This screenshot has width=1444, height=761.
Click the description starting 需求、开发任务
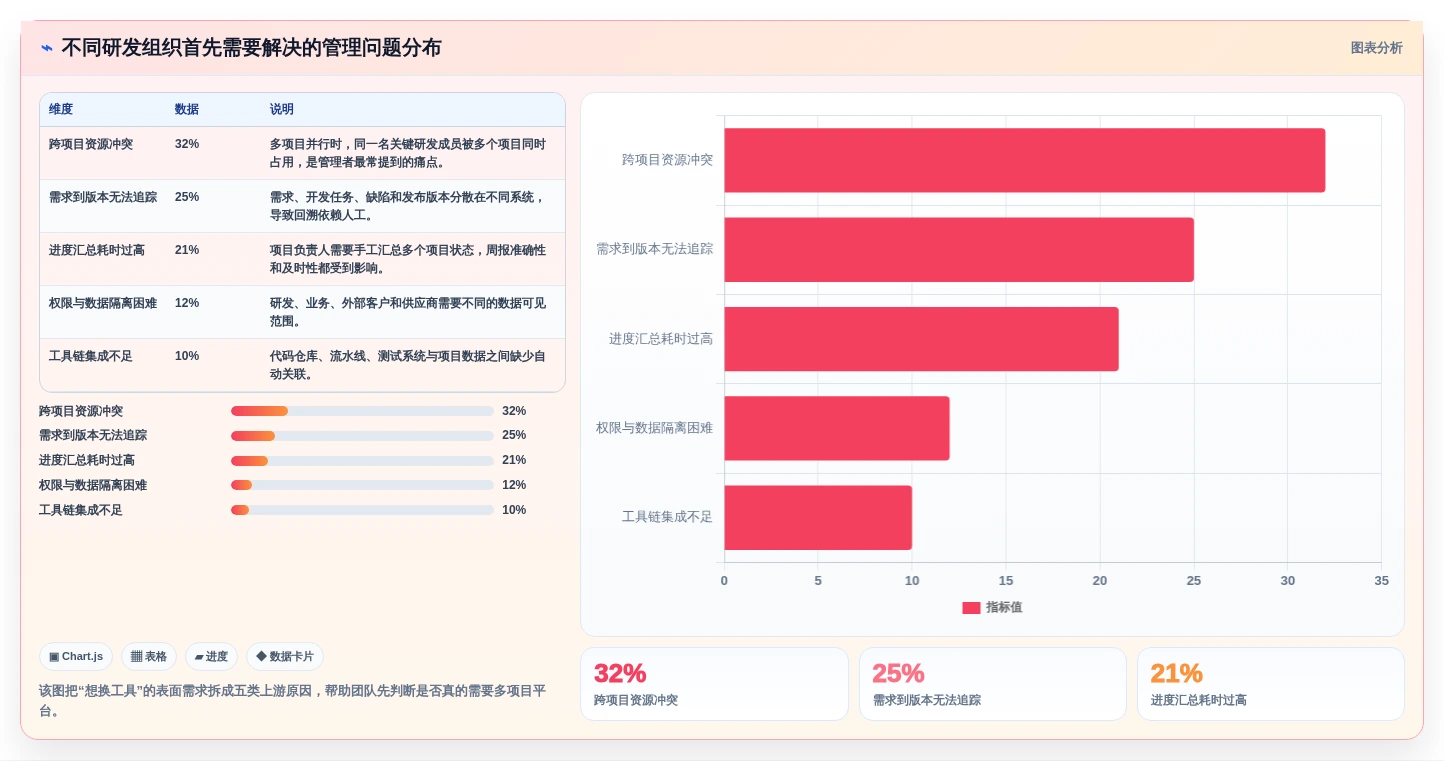408,206
